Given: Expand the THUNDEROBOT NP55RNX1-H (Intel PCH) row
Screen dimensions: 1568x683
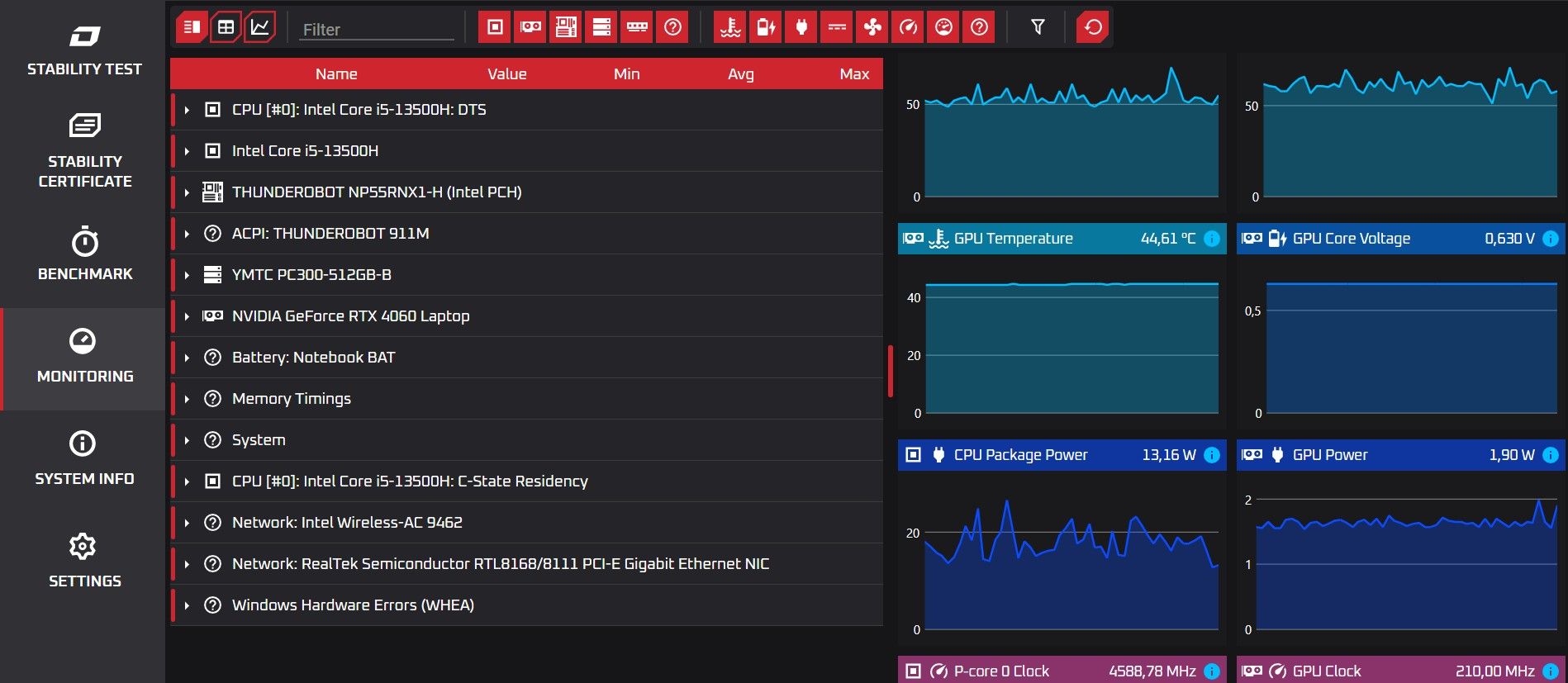Looking at the screenshot, I should point(188,192).
